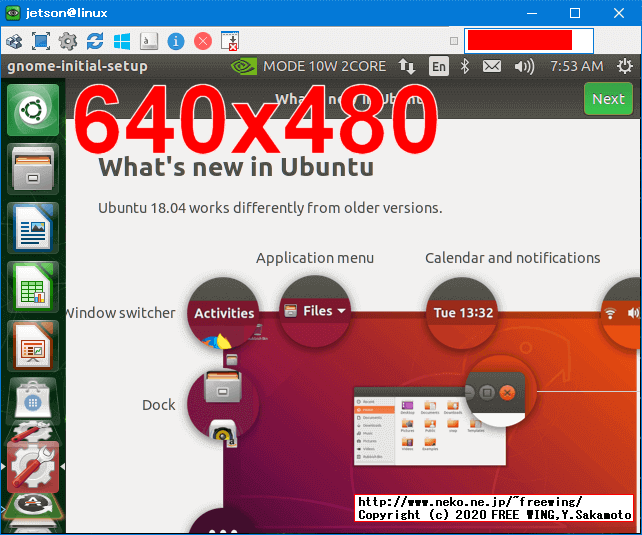Viewport: 642px width, 535px height.
Task: Refresh the remote screen
Action: tap(95, 41)
